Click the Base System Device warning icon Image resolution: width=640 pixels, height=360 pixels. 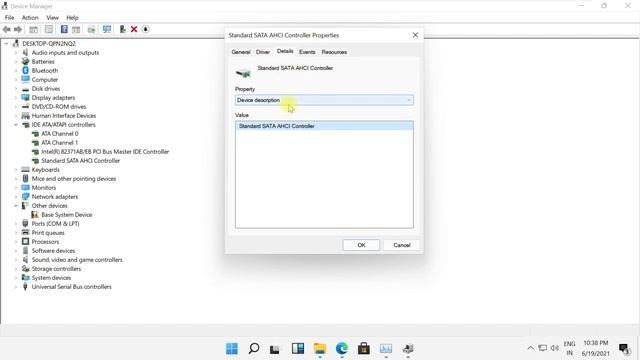click(35, 215)
